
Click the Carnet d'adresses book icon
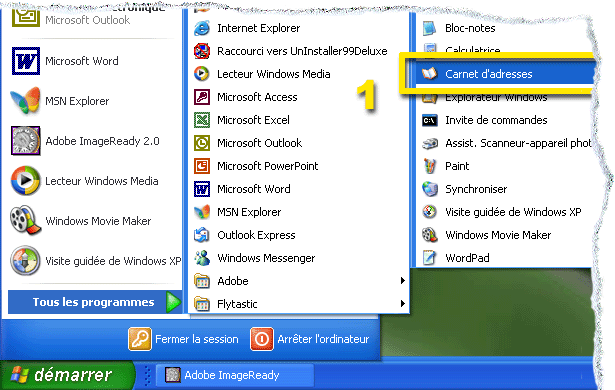pyautogui.click(x=430, y=74)
